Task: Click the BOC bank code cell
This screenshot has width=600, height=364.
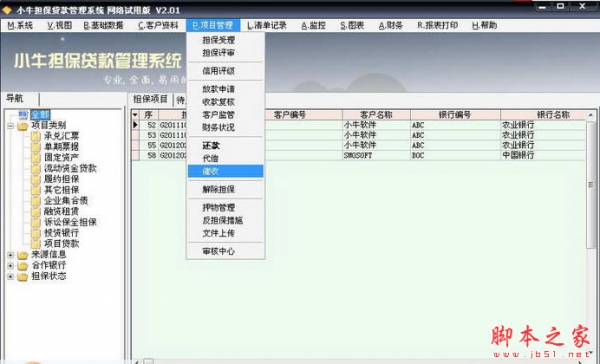Action: [455, 155]
